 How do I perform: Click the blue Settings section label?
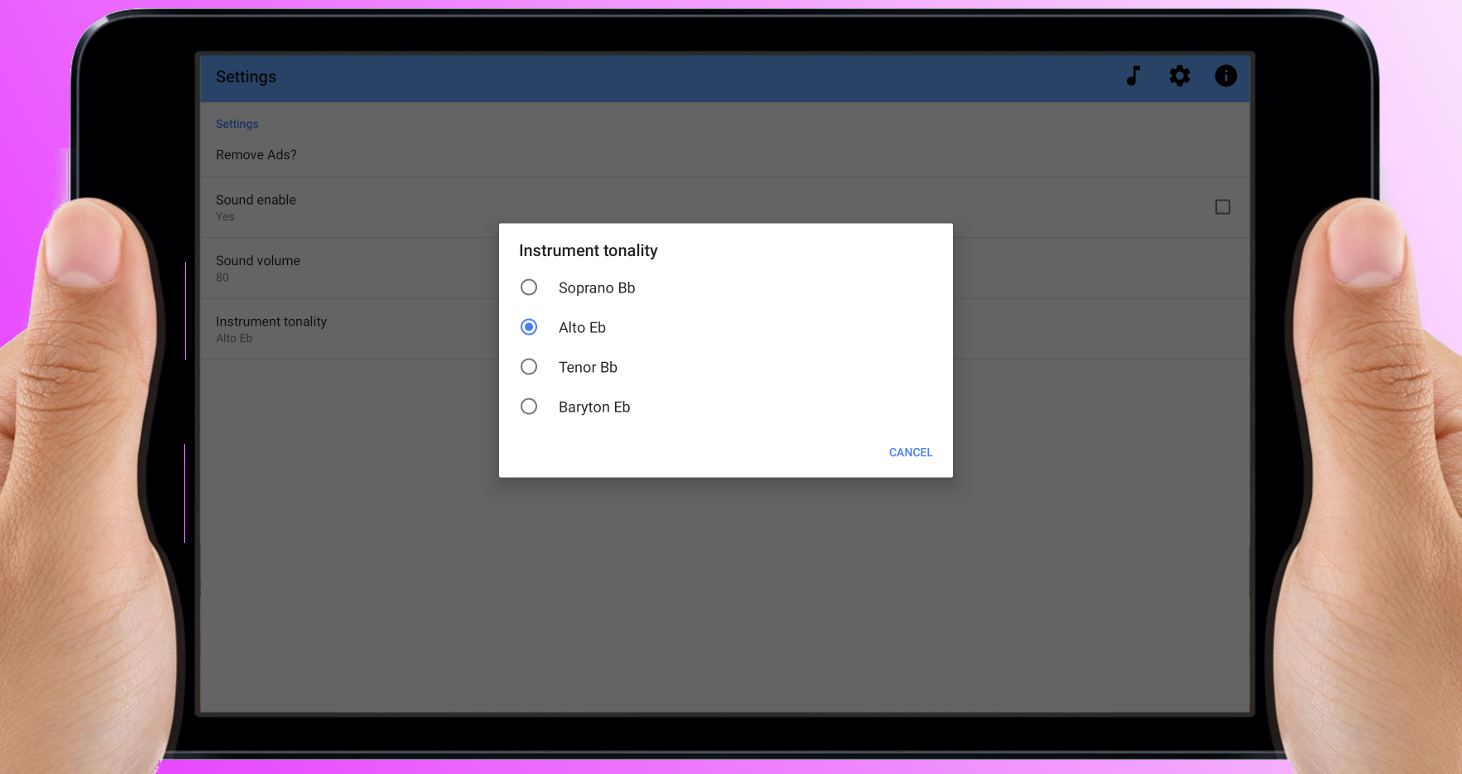tap(237, 124)
